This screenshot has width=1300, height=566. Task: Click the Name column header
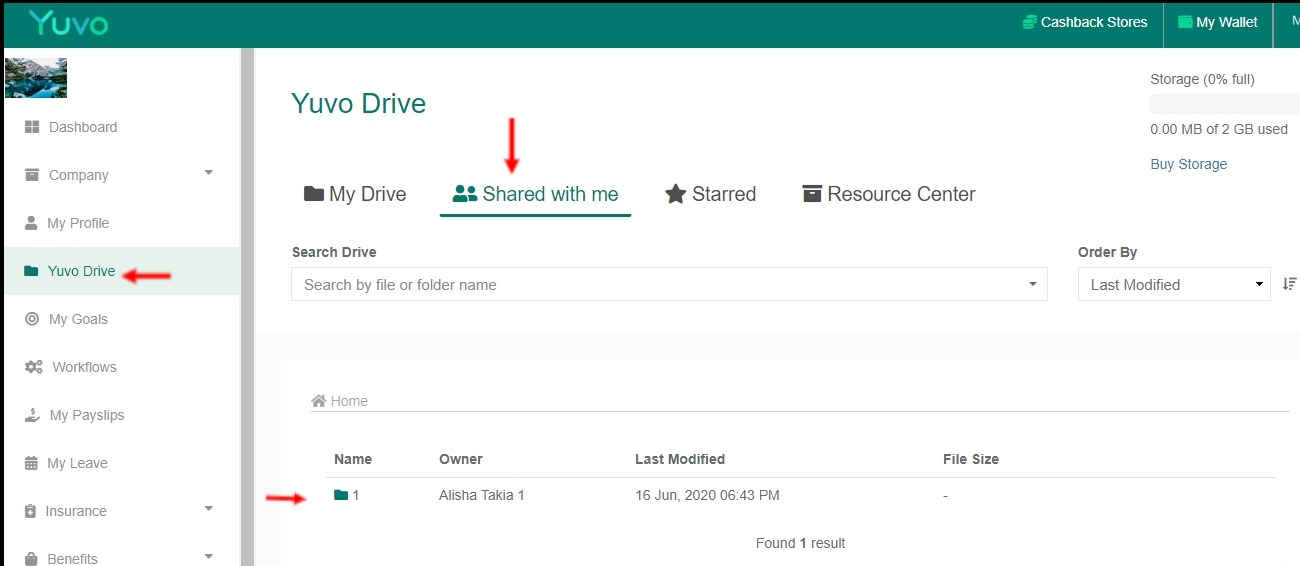point(353,459)
